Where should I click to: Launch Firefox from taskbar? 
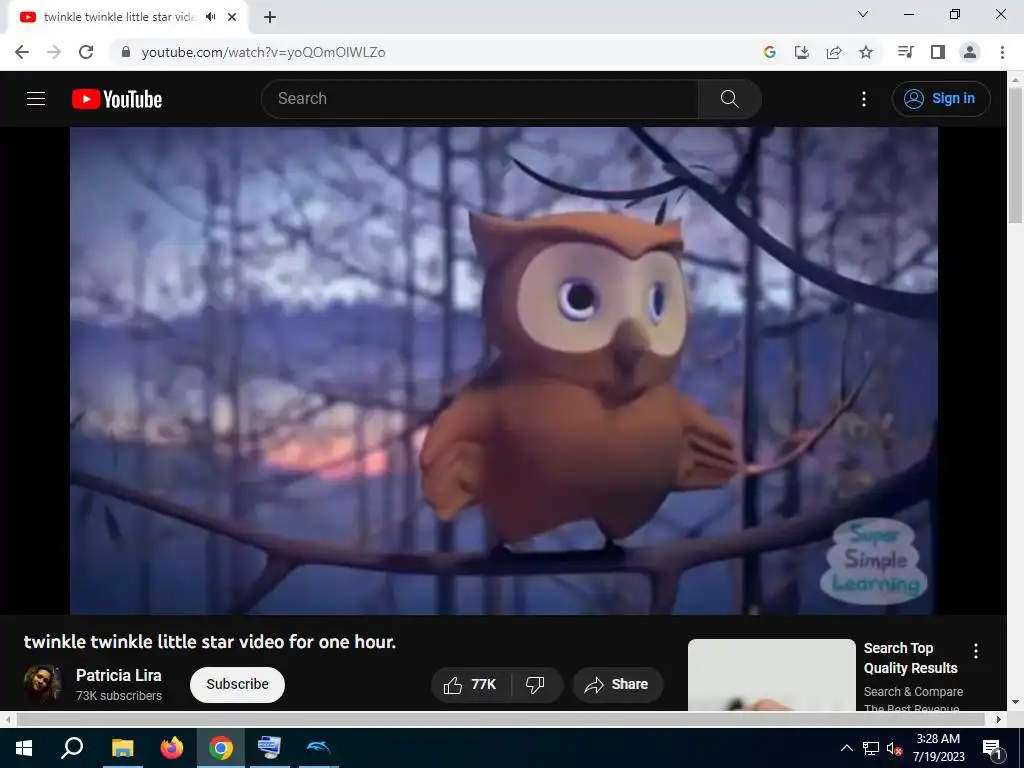click(x=172, y=748)
